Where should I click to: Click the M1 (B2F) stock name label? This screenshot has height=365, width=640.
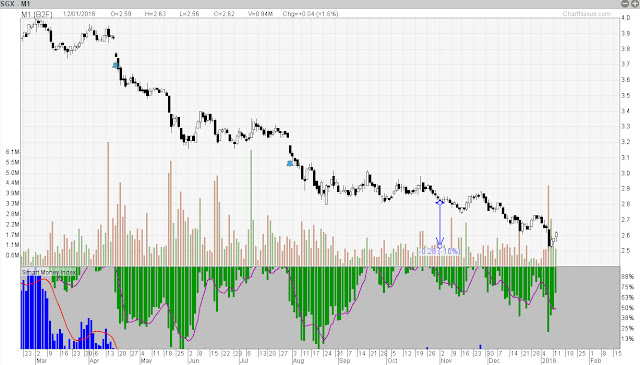point(37,14)
